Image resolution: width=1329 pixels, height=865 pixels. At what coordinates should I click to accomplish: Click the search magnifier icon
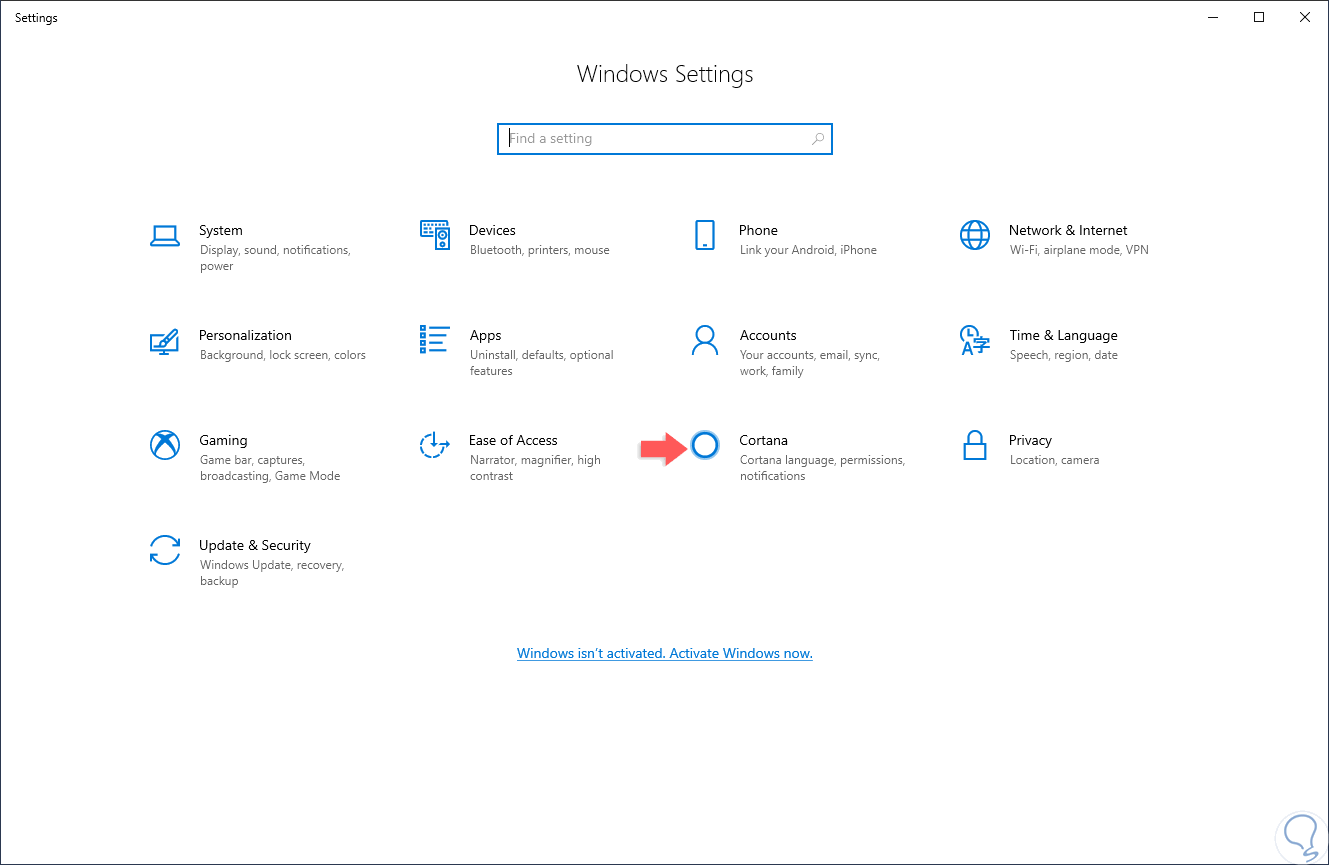[818, 139]
